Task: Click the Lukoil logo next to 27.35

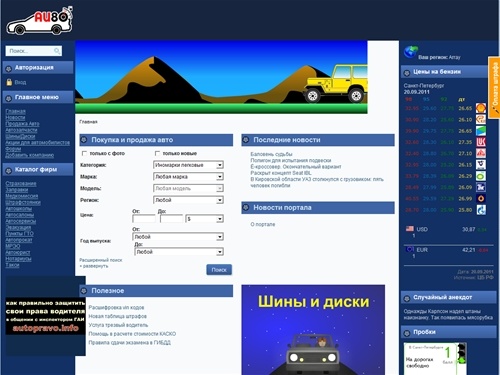Action: tap(481, 142)
